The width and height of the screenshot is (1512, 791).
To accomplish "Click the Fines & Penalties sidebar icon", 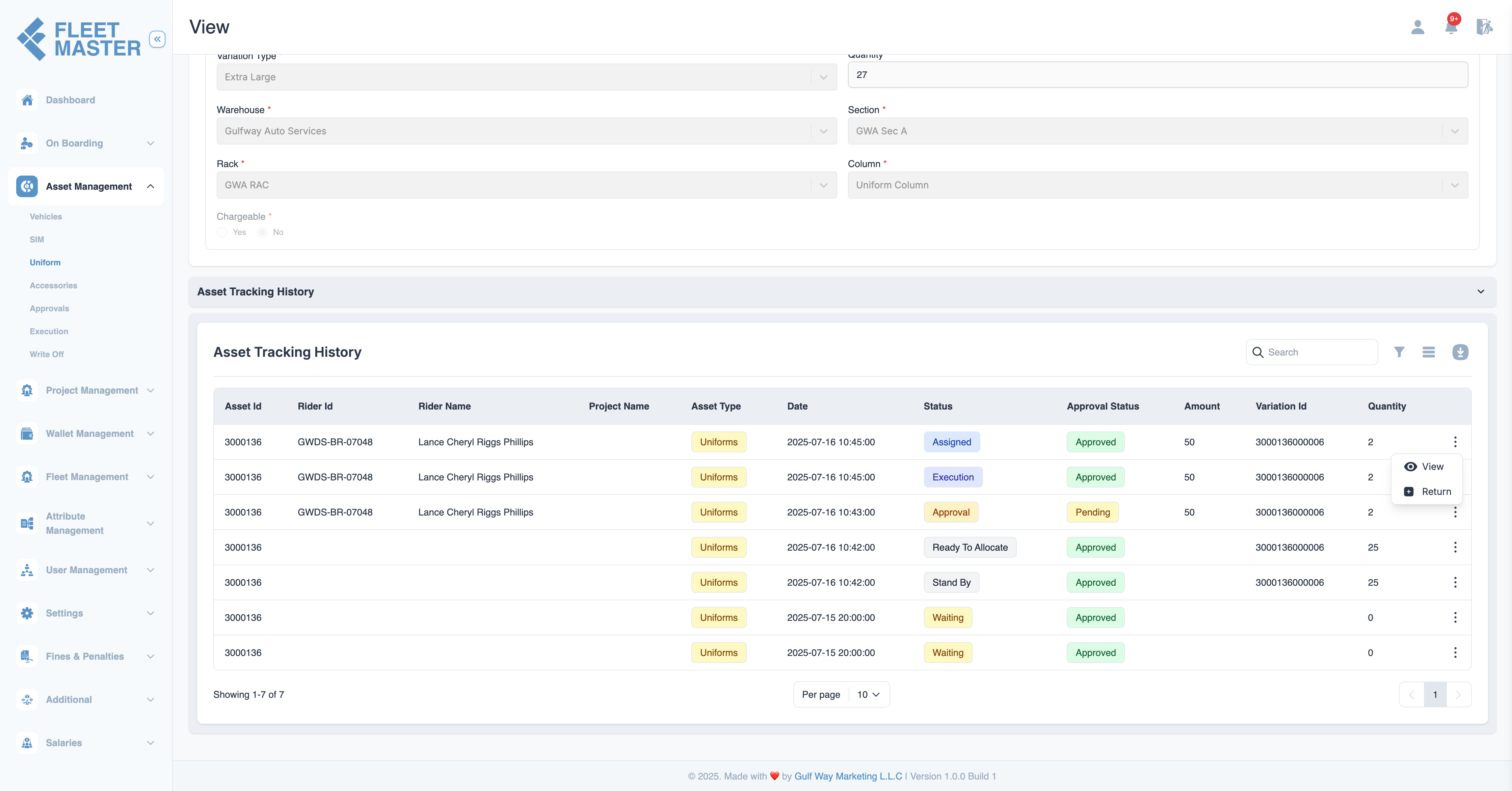I will [x=27, y=656].
